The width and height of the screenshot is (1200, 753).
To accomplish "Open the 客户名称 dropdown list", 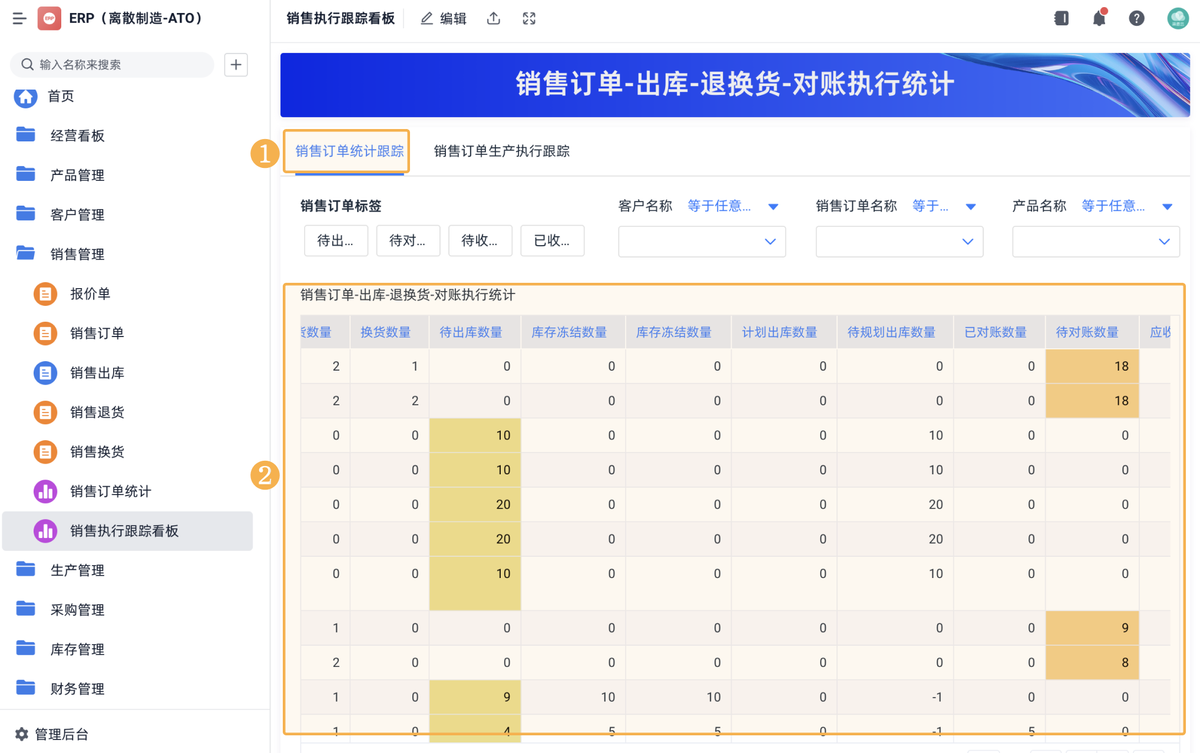I will coord(701,241).
